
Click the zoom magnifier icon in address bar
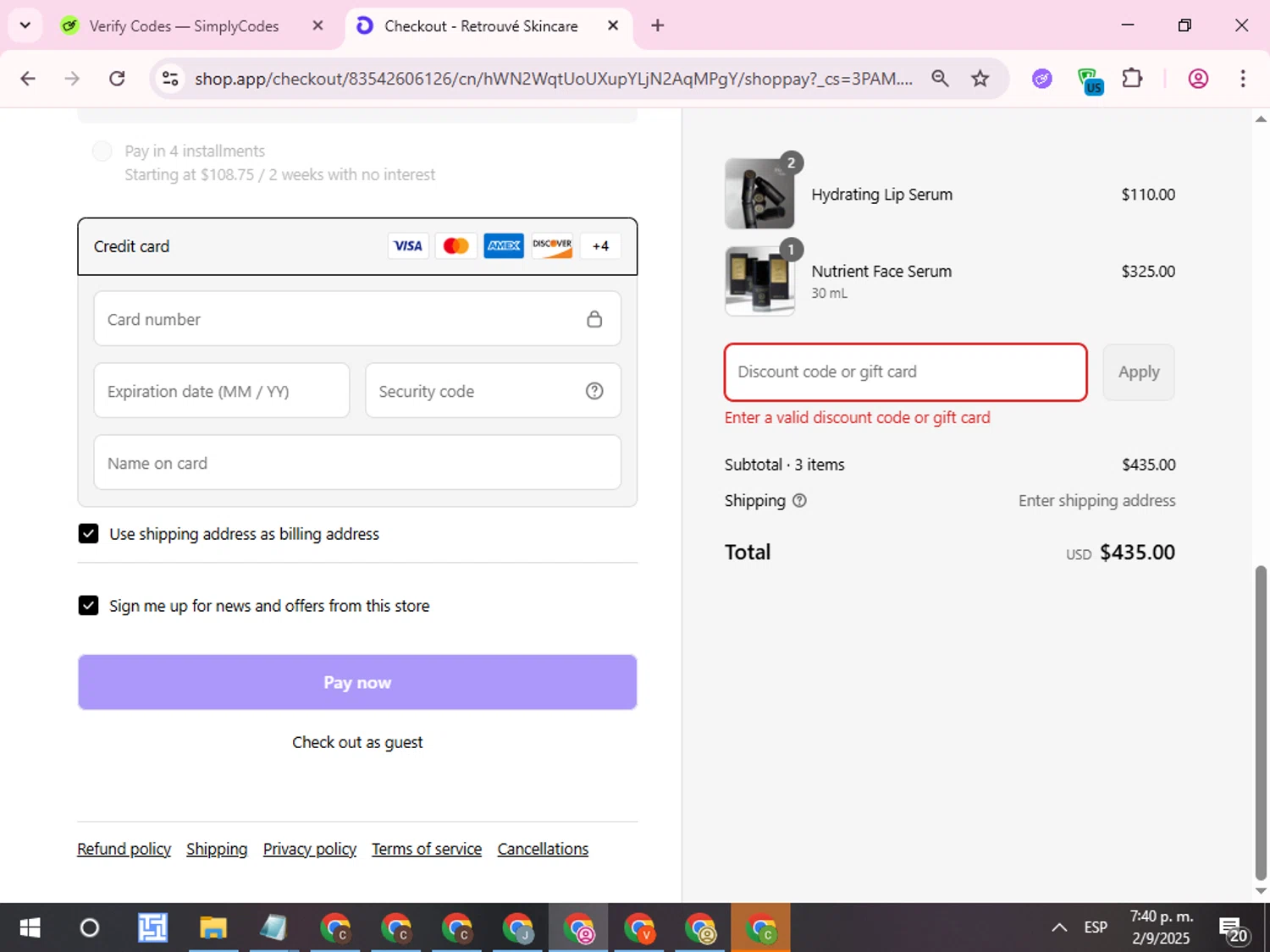tap(940, 79)
